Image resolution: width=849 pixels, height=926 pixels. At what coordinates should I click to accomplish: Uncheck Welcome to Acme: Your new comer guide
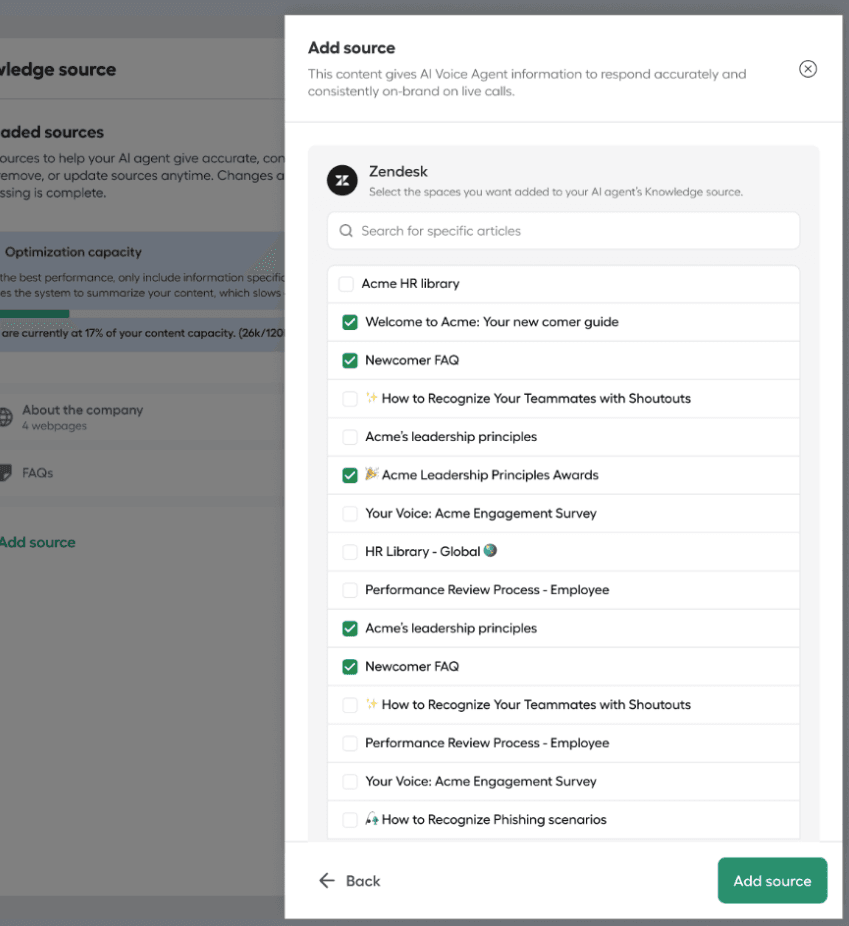(x=350, y=322)
